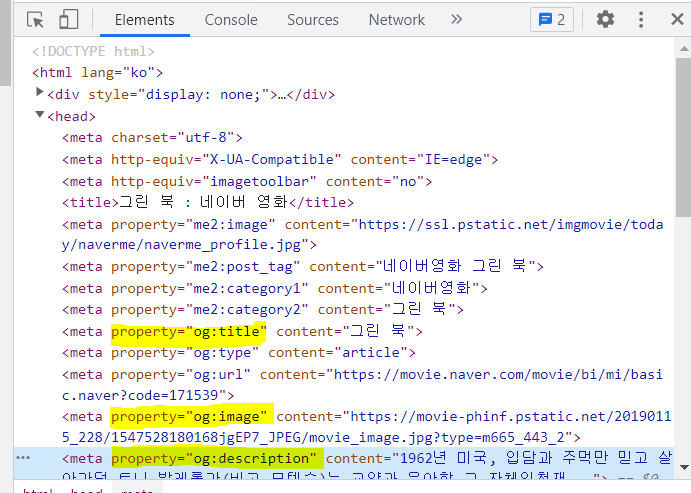Select the og:type meta node

pyautogui.click(x=239, y=352)
